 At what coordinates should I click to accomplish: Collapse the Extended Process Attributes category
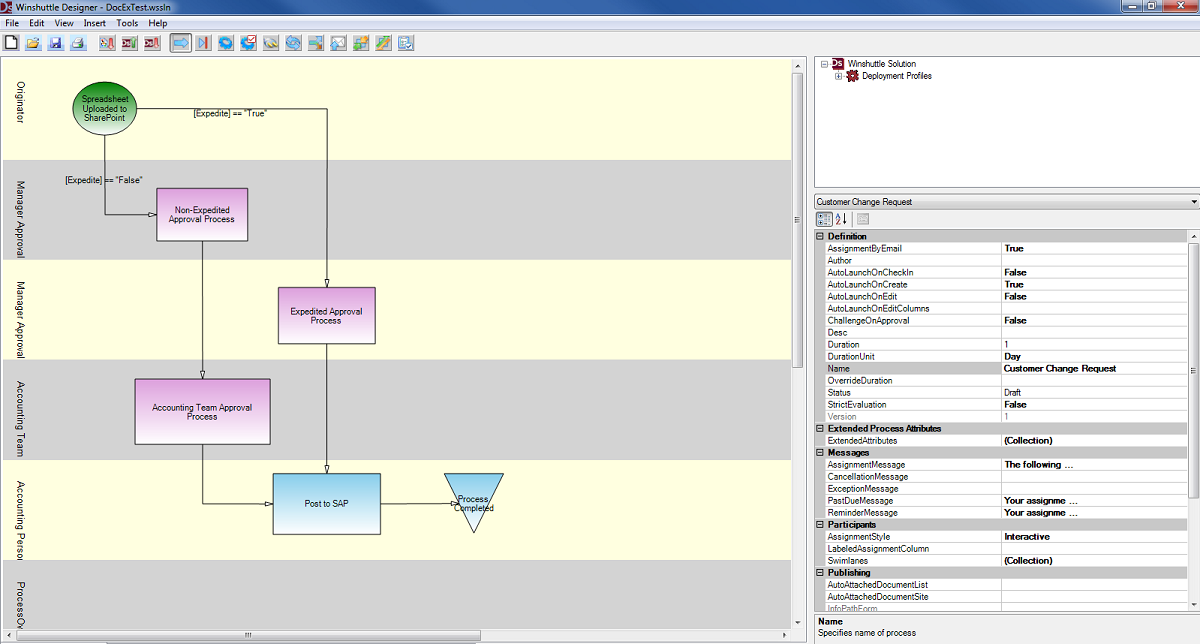(821, 428)
